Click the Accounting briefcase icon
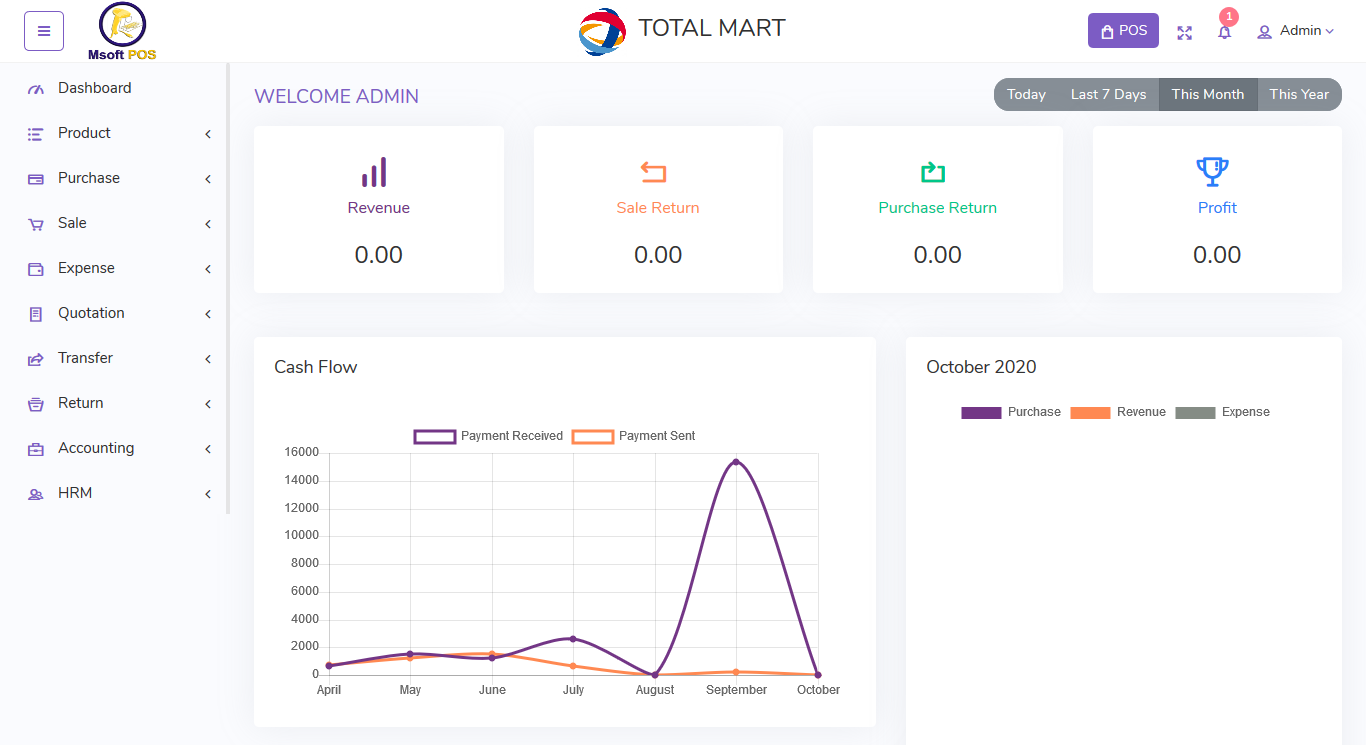The width and height of the screenshot is (1366, 745). pyautogui.click(x=36, y=449)
